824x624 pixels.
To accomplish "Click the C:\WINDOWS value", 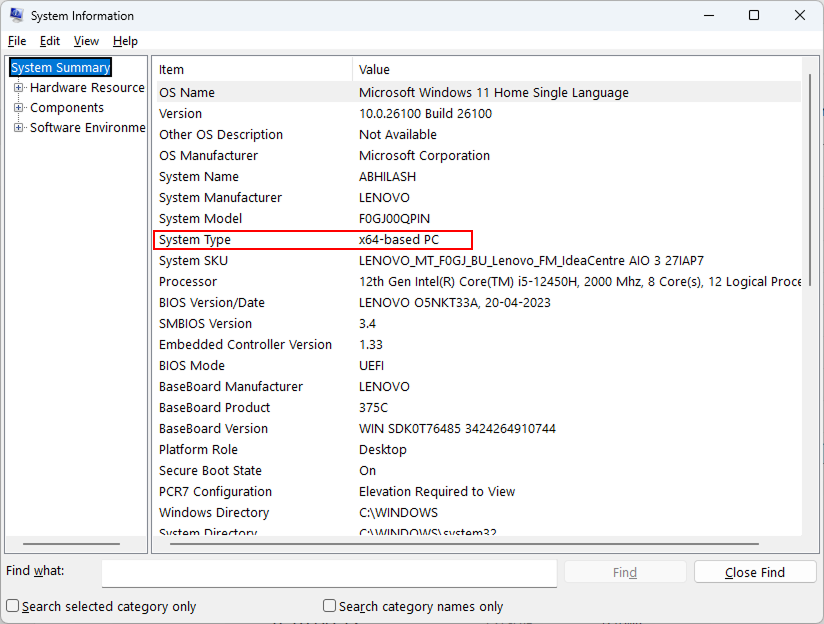I will 398,513.
